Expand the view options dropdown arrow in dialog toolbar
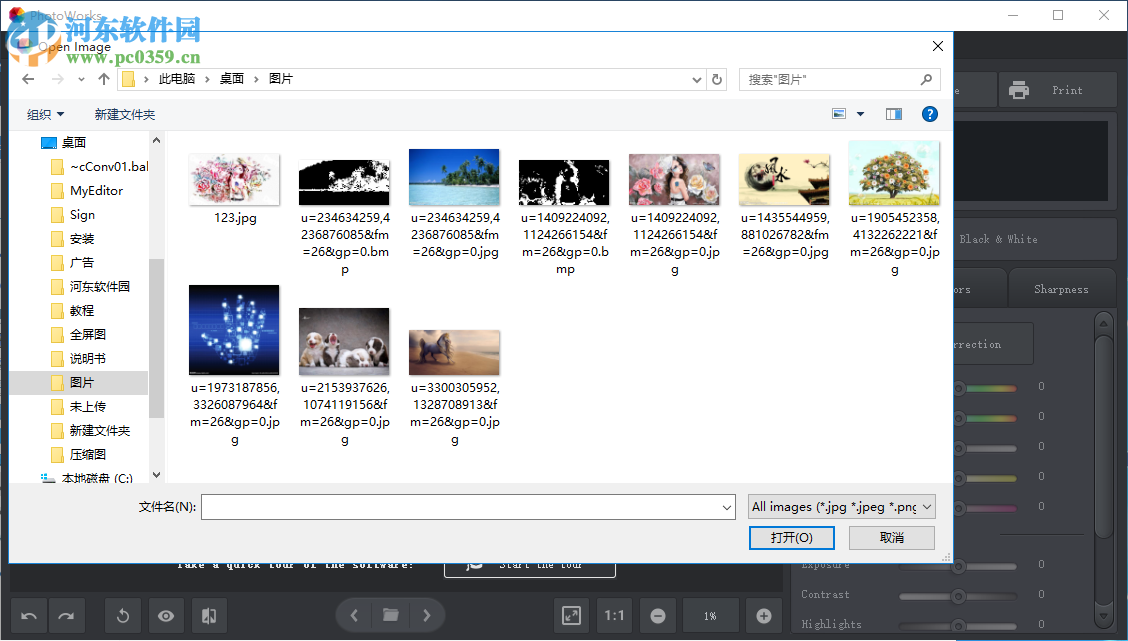 coord(858,113)
